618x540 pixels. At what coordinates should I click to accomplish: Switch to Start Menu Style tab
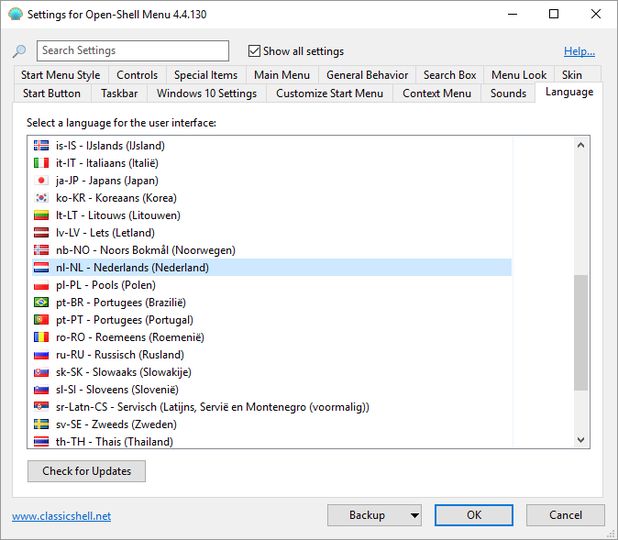tap(60, 75)
